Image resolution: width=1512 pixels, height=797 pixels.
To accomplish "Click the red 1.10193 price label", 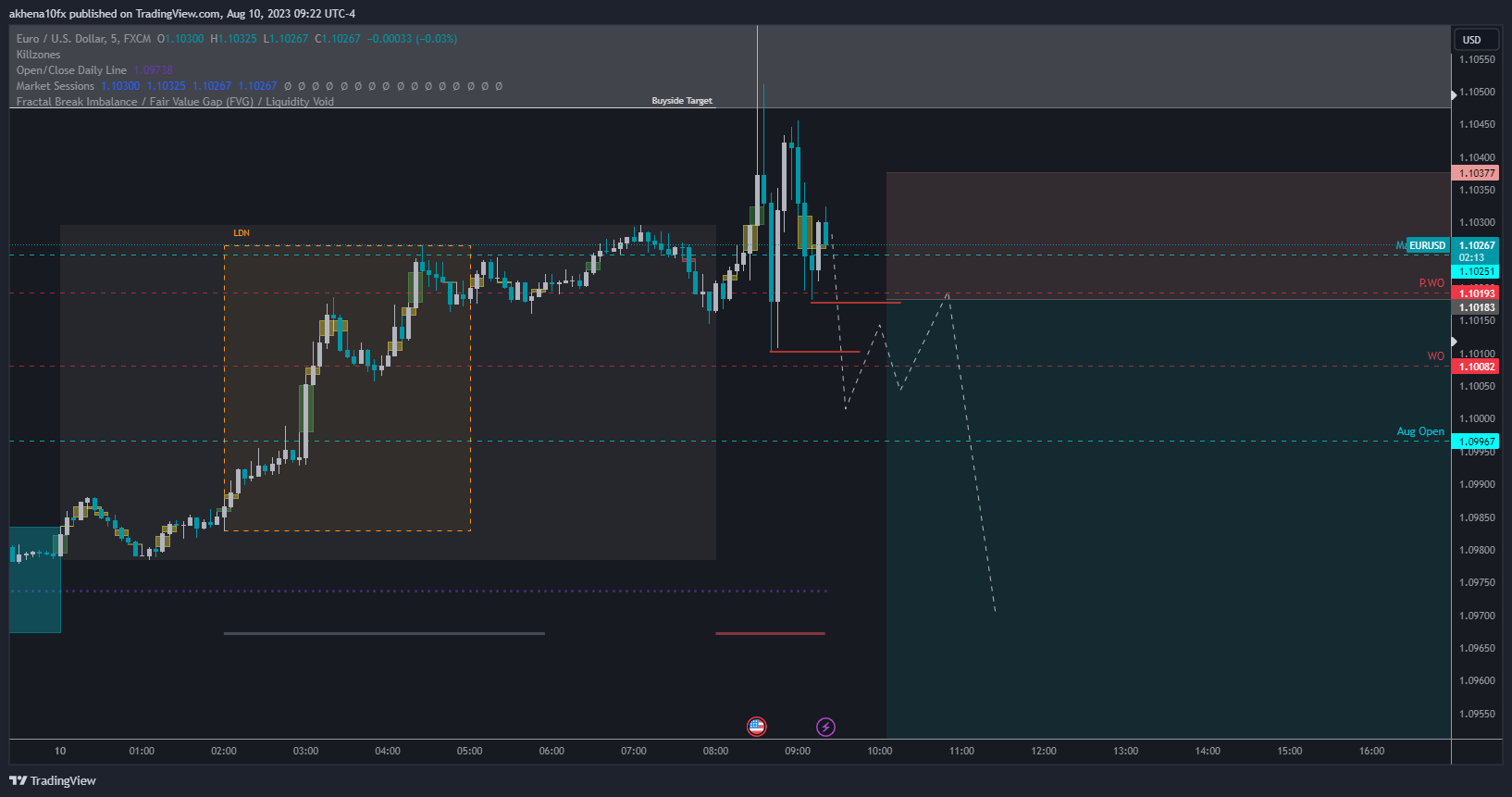I will pos(1476,293).
